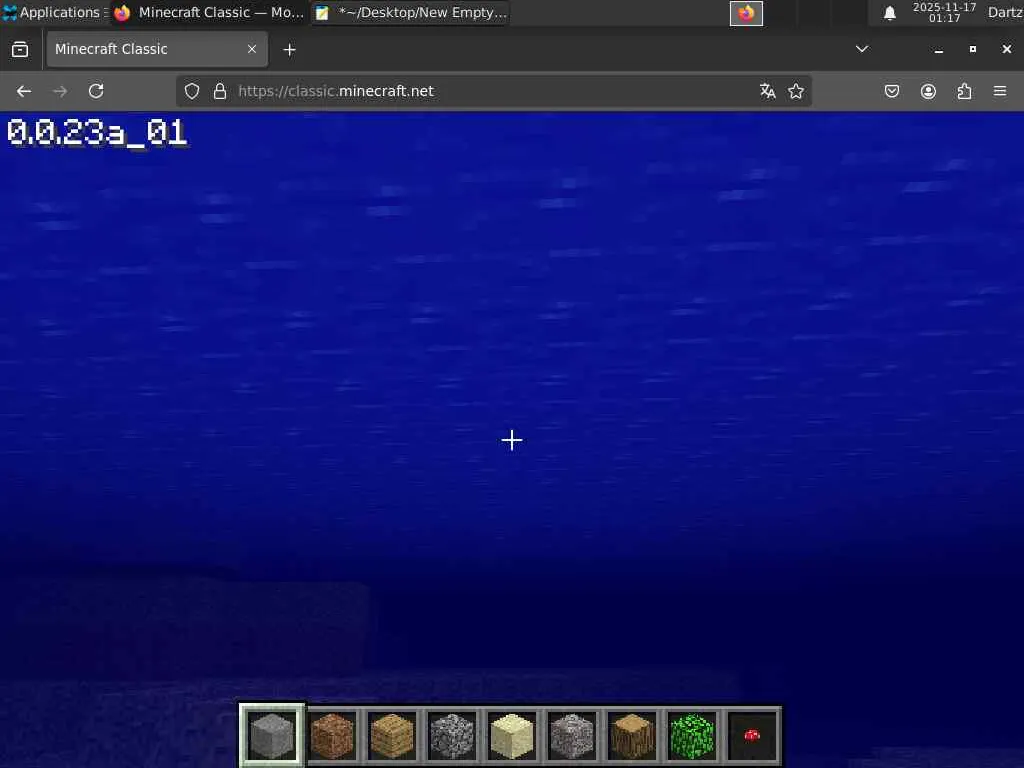Viewport: 1024px width, 768px height.
Task: Click the Firefox workspace thumbnail in panel
Action: pos(746,13)
